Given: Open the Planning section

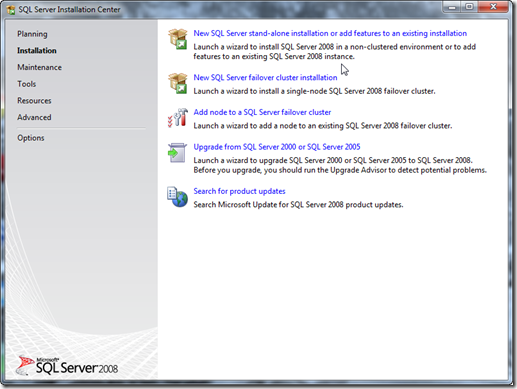Looking at the screenshot, I should (32, 34).
